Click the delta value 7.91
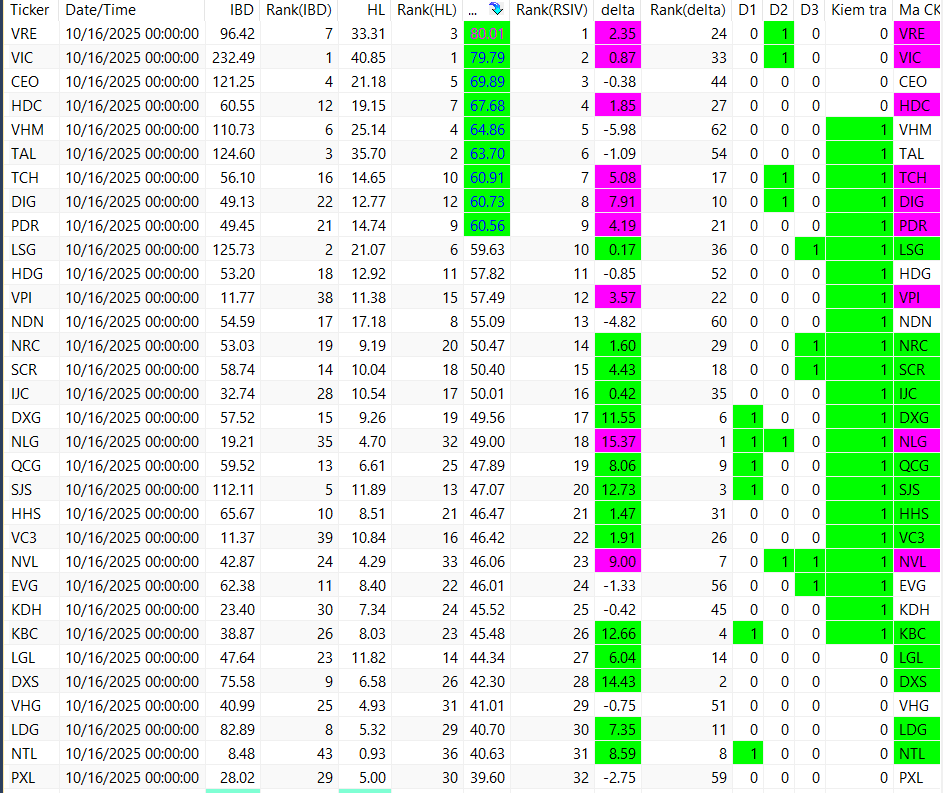 pyautogui.click(x=618, y=202)
